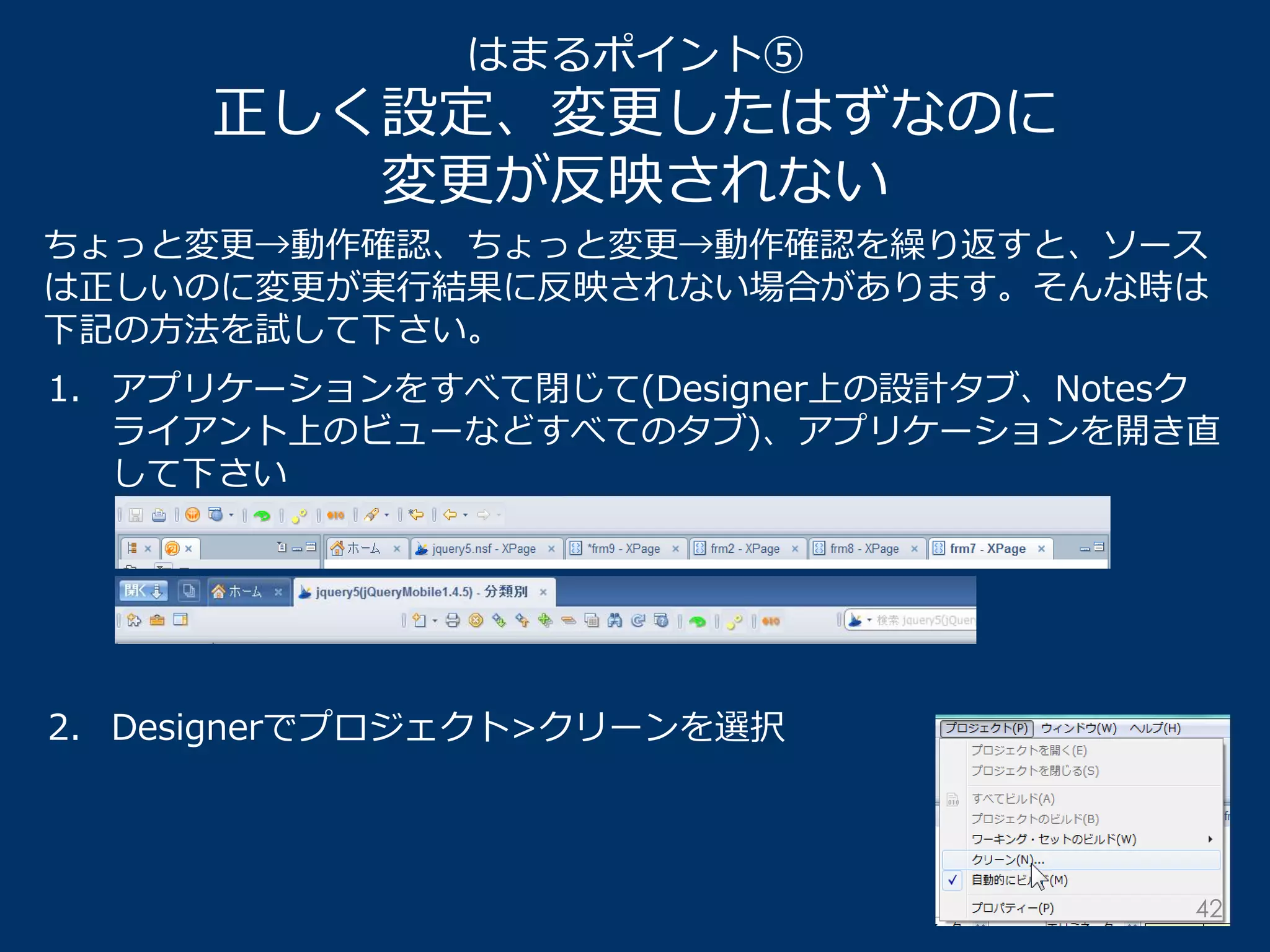
Task: Click the Forward arrow icon
Action: point(483,514)
